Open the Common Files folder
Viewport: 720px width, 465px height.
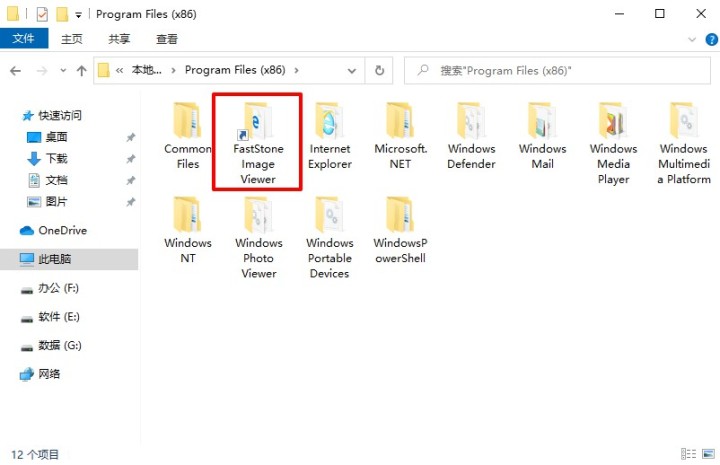[187, 136]
